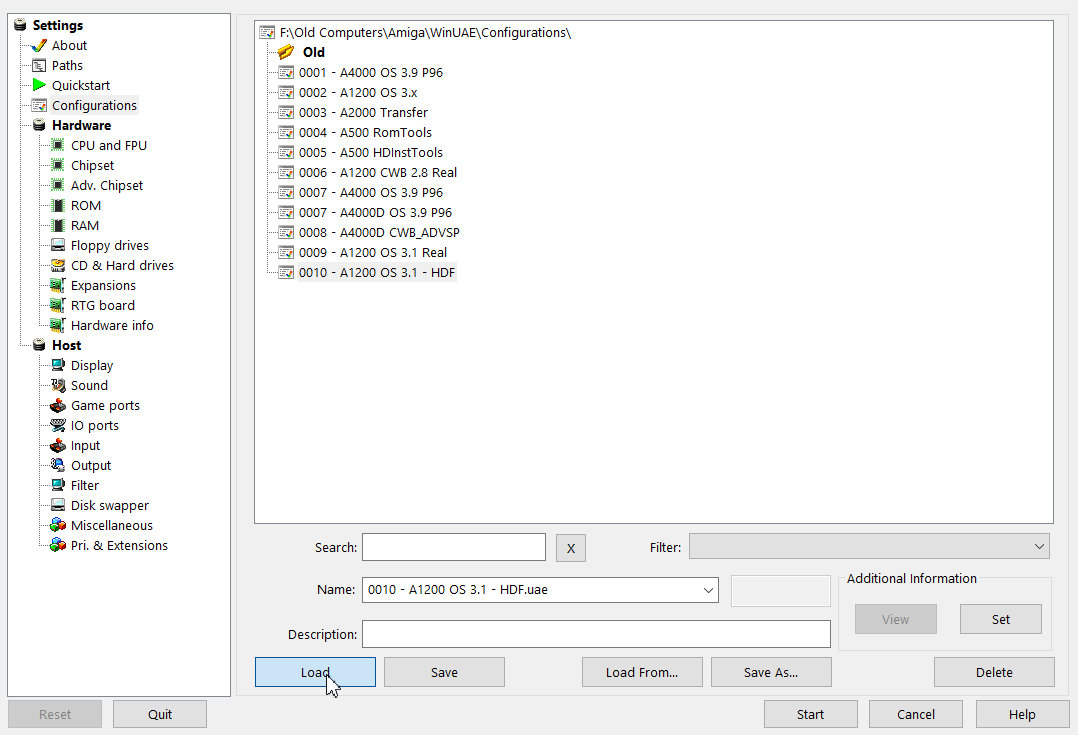Open the Pri. & Extensions icon

[x=58, y=545]
